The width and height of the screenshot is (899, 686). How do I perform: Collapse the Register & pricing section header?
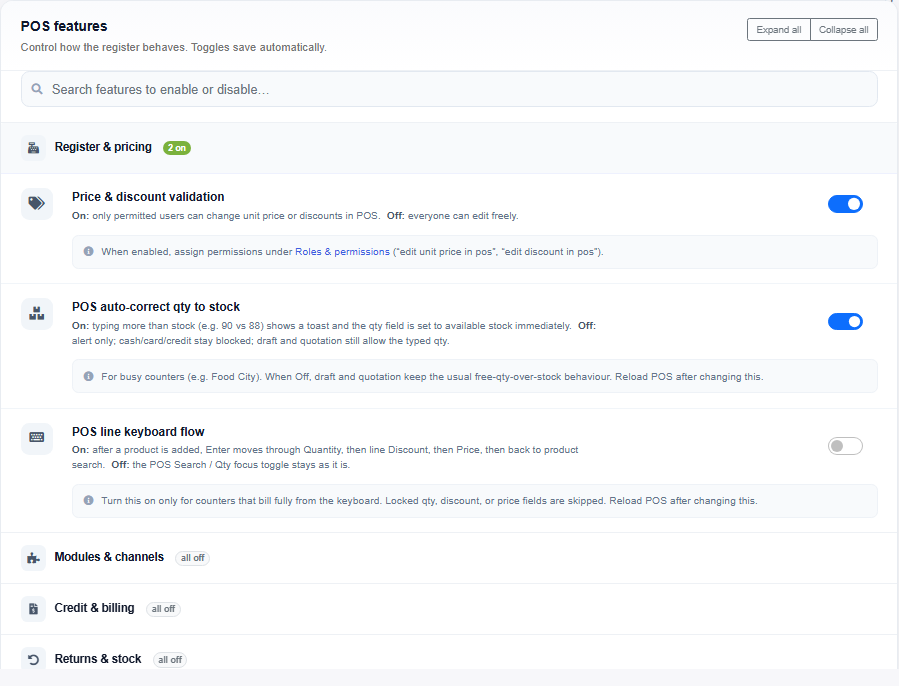click(x=450, y=148)
